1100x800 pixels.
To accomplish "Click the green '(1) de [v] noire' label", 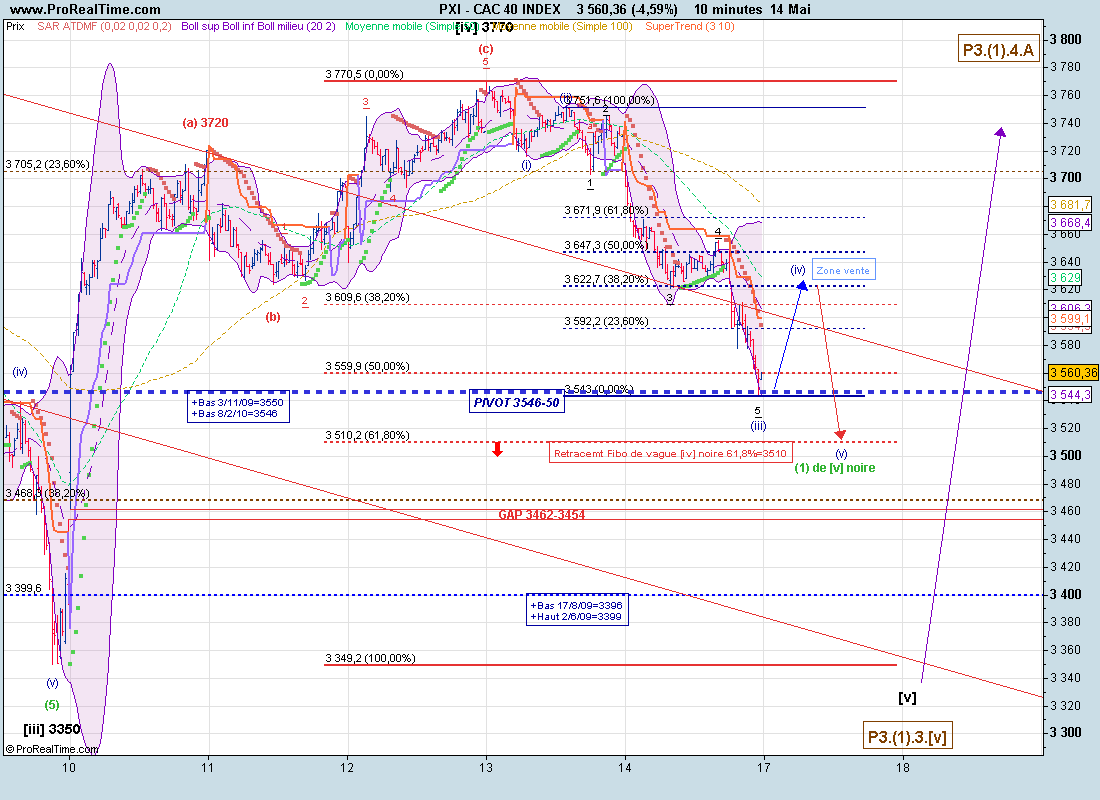I will (x=835, y=468).
